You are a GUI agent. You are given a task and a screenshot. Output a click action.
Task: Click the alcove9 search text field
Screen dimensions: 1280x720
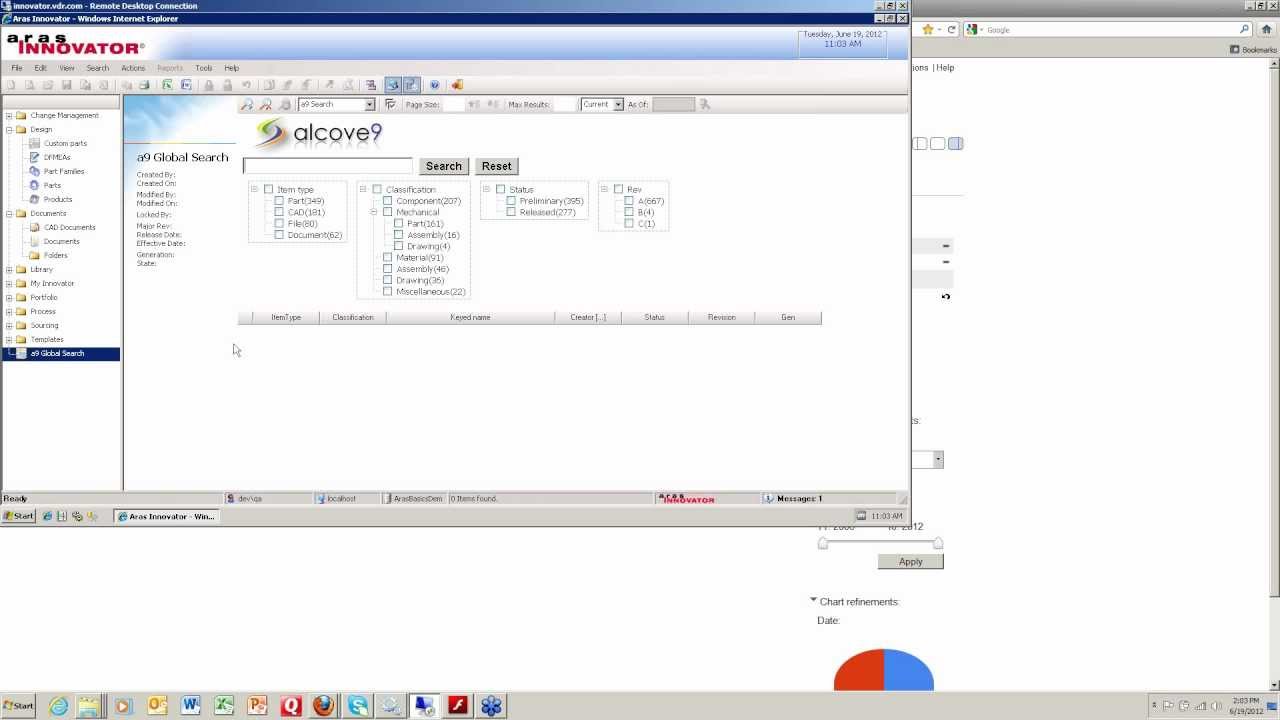coord(327,166)
